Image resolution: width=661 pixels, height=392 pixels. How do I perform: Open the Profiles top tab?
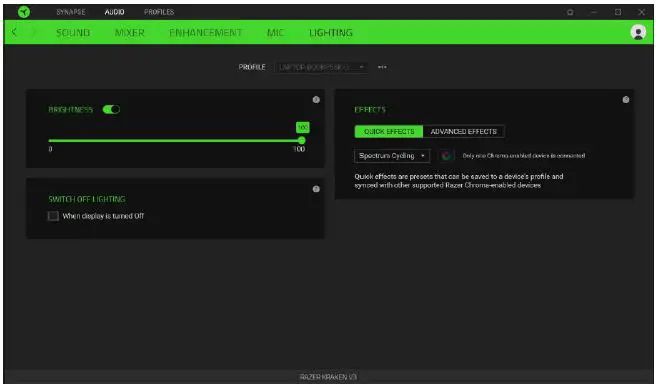click(159, 12)
